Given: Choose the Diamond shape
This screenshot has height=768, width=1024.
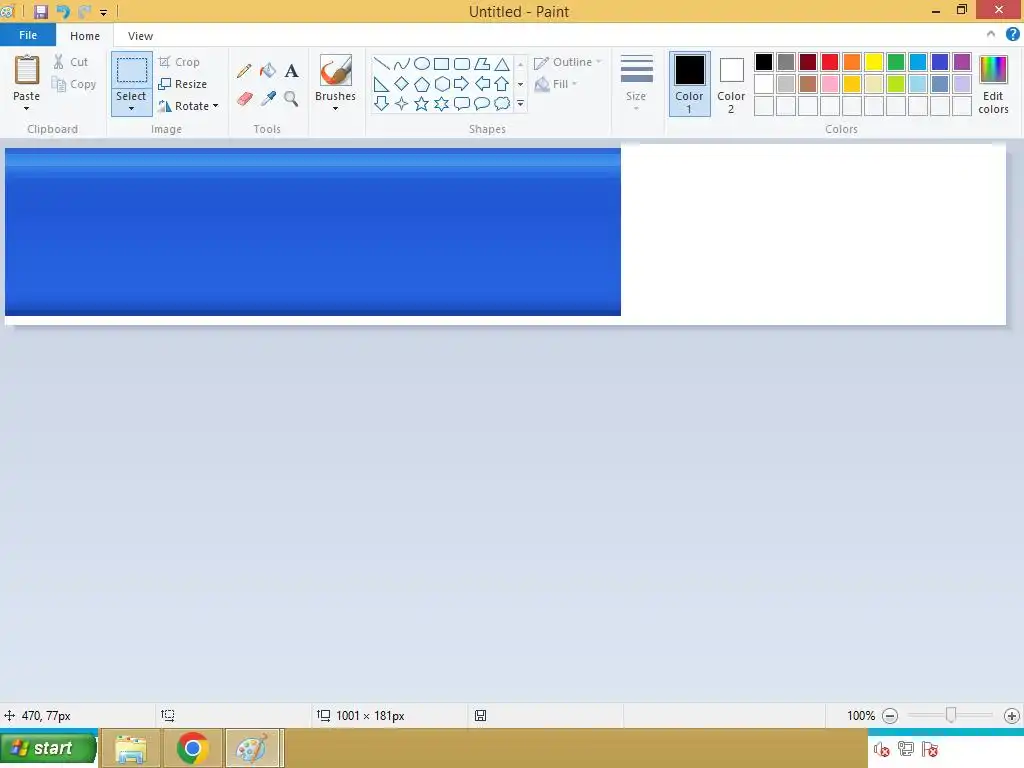Looking at the screenshot, I should click(402, 84).
